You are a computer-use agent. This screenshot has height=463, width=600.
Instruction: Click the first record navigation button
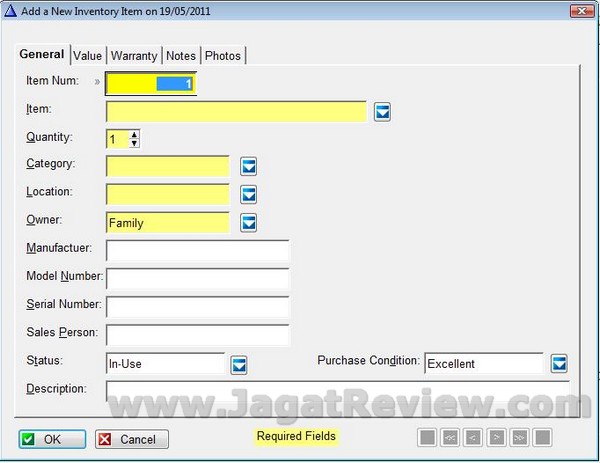427,438
